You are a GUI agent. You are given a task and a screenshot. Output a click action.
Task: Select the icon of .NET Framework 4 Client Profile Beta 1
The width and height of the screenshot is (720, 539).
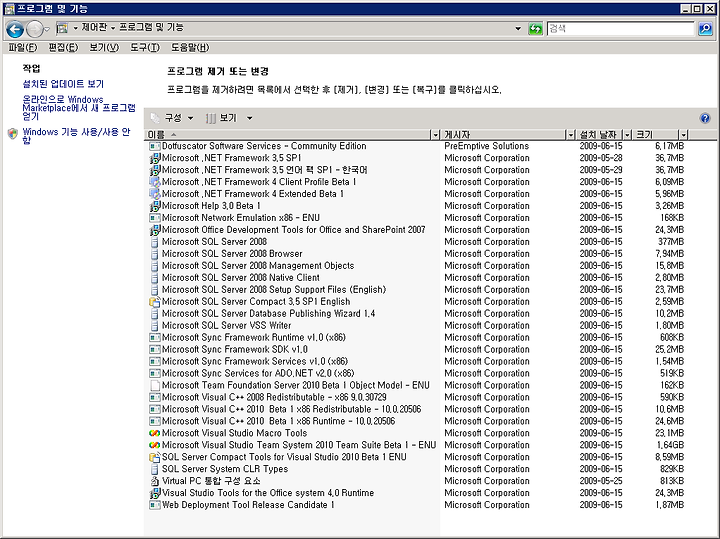tap(155, 182)
